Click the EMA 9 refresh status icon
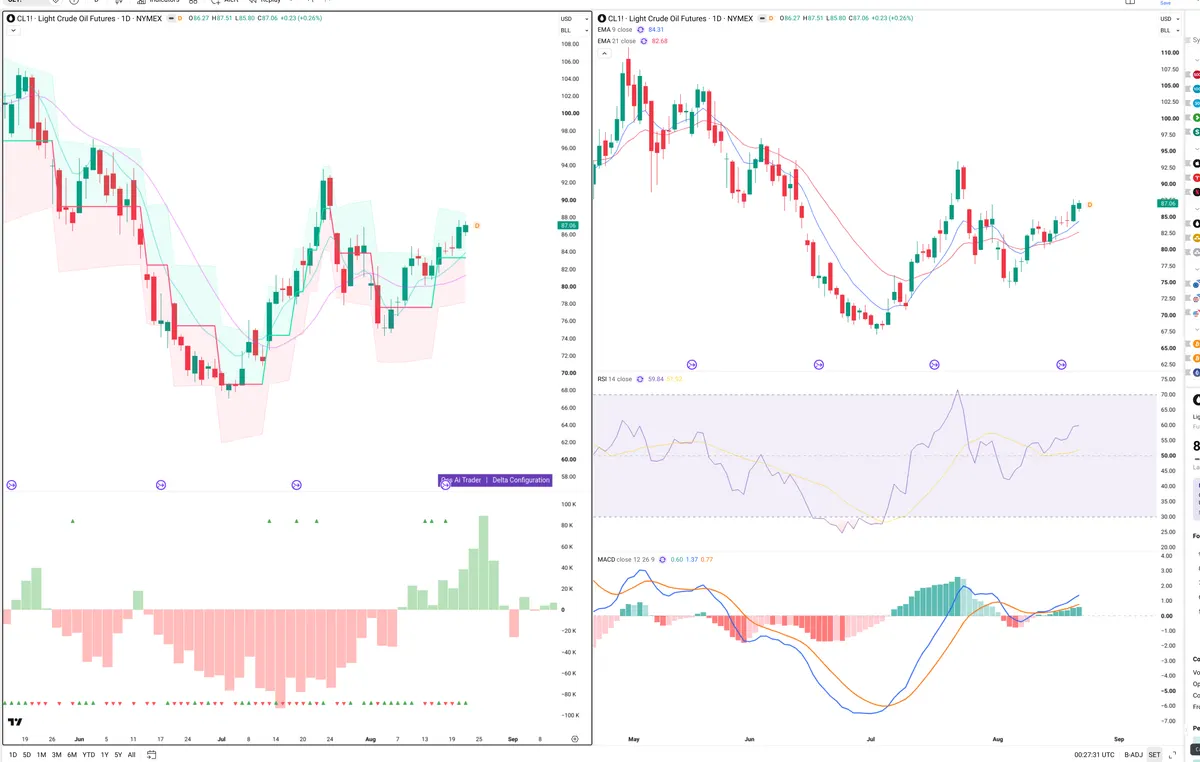 tap(642, 30)
